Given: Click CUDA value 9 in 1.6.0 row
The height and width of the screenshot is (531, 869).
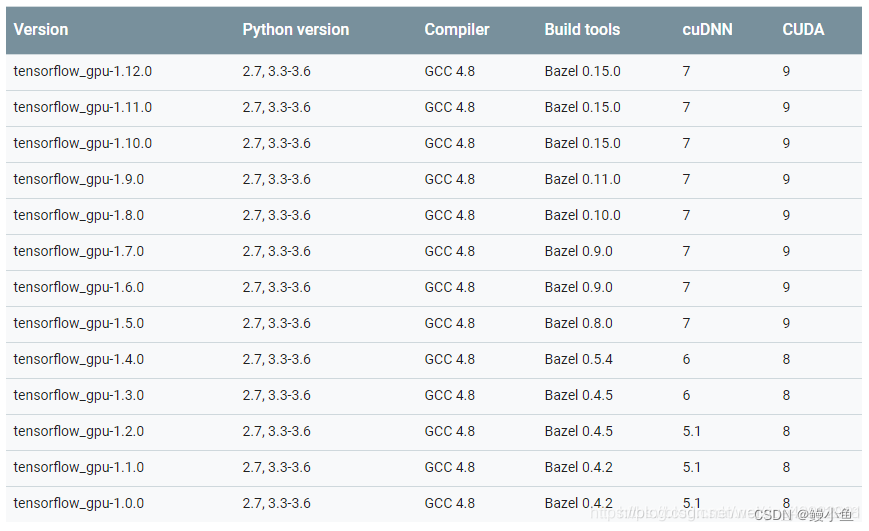Looking at the screenshot, I should click(786, 288).
